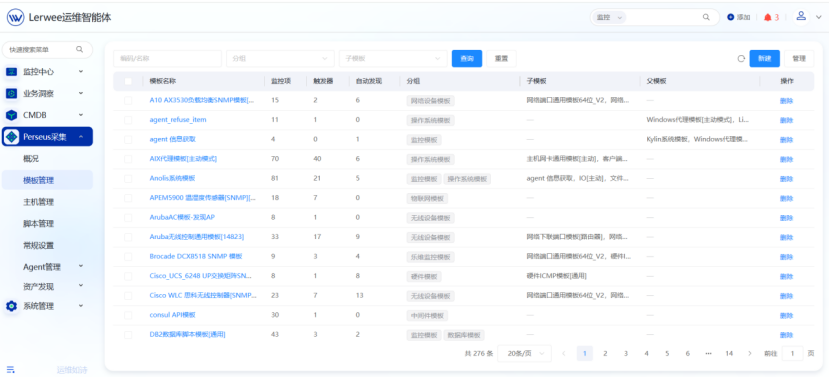Select the 模板管理 menu item
The image size is (829, 377).
pos(48,180)
